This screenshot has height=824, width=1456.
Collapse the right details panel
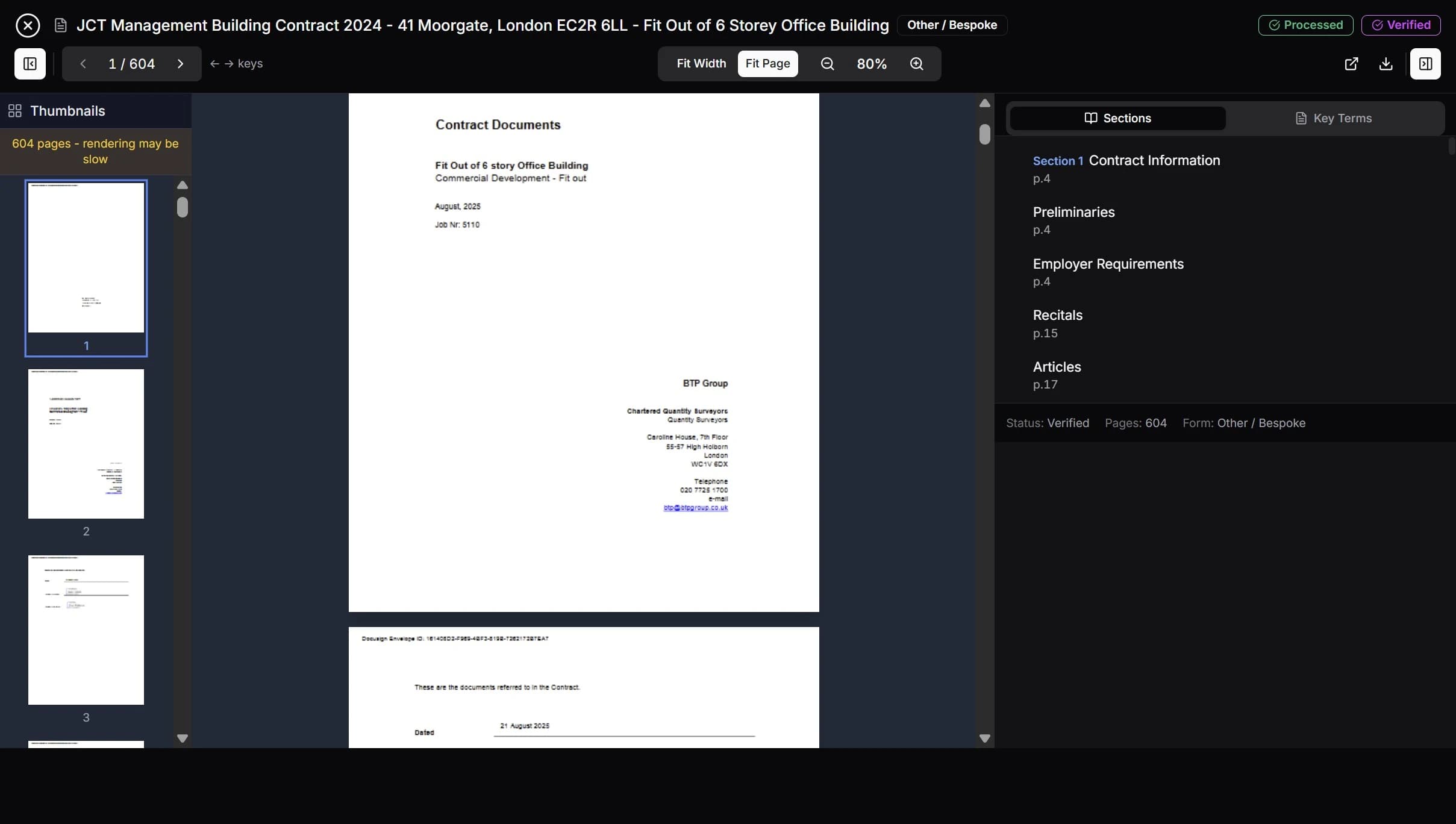[x=1425, y=64]
